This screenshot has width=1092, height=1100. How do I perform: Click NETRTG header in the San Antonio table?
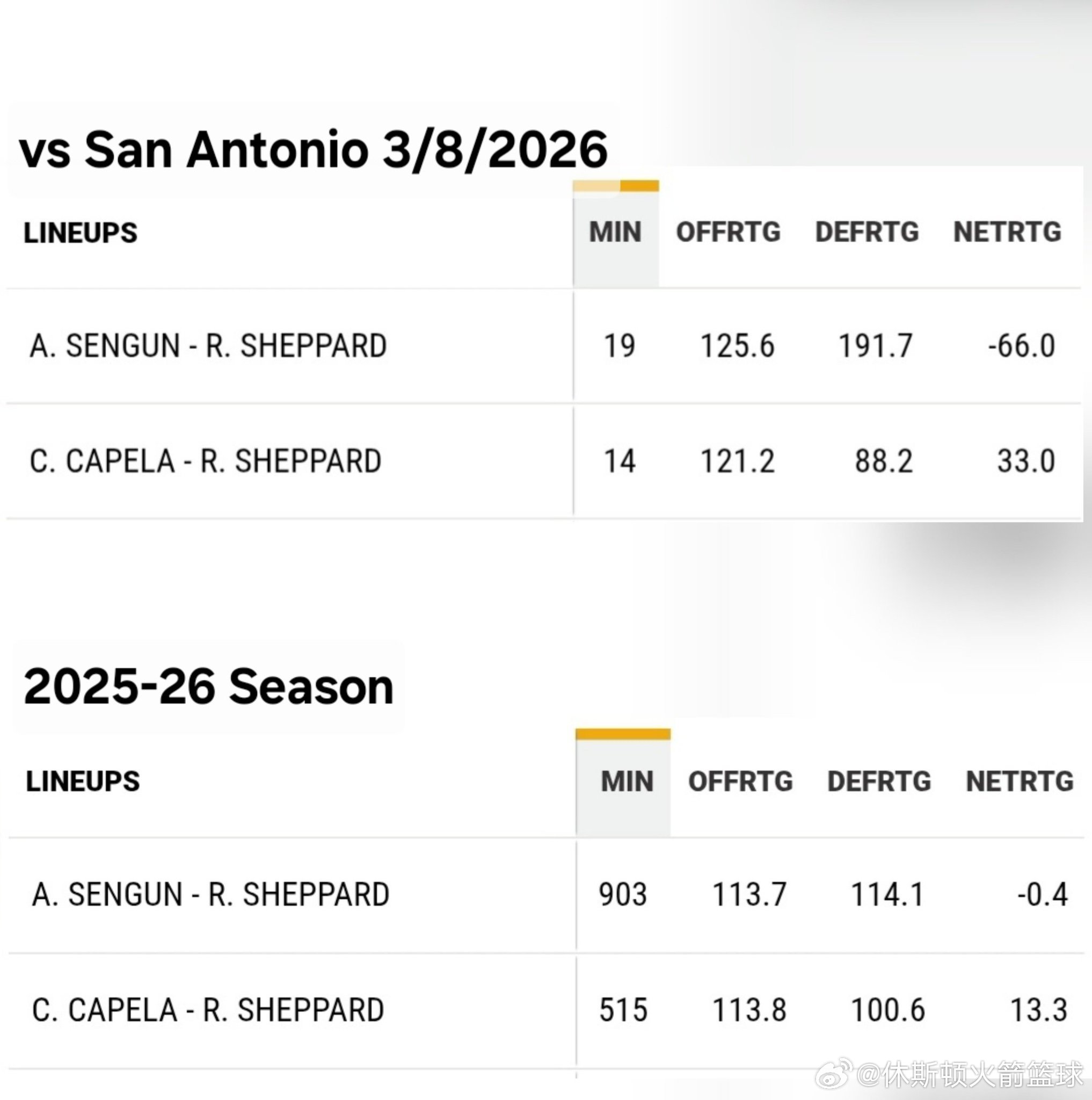click(x=1007, y=232)
